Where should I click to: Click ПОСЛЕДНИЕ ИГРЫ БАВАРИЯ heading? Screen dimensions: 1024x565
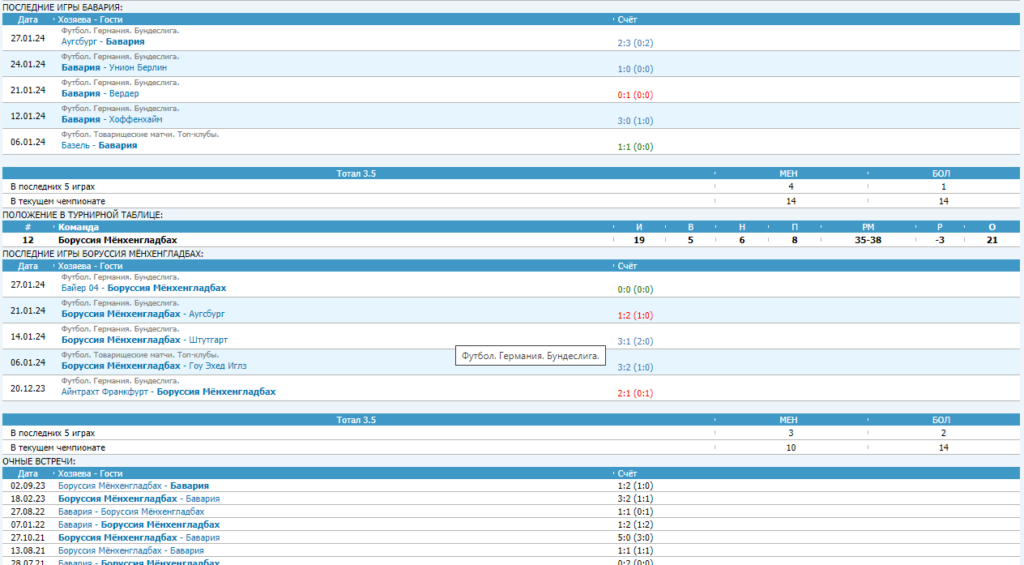pos(62,7)
